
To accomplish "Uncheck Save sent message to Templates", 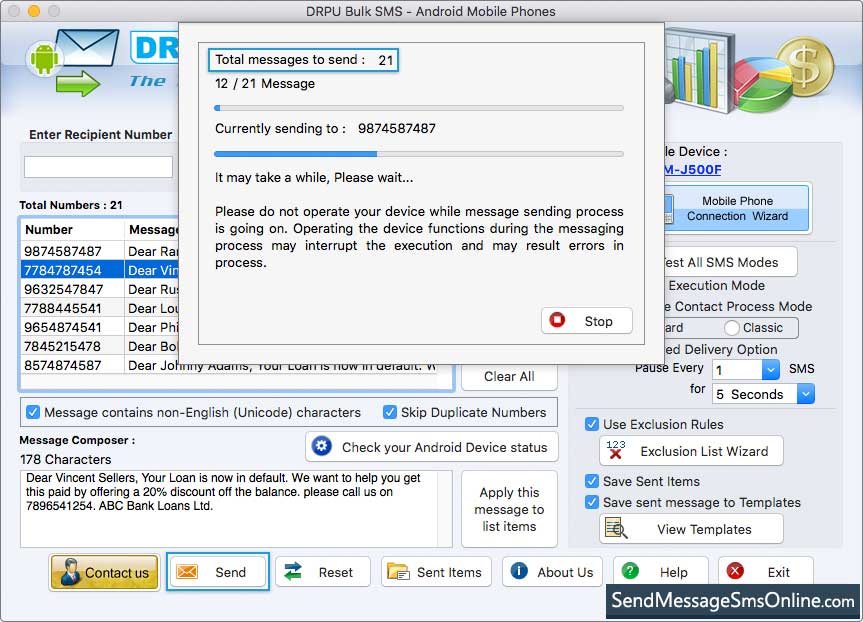I will tap(592, 502).
